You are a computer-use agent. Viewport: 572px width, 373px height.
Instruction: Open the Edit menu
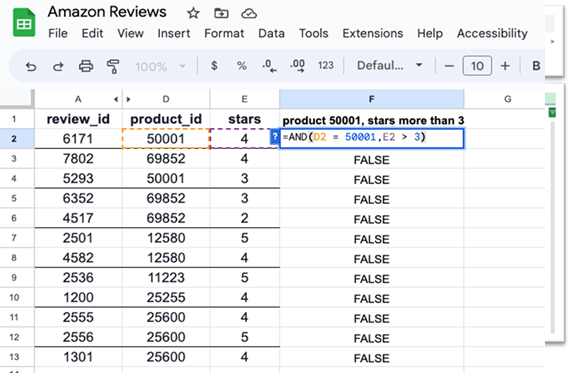[x=92, y=33]
